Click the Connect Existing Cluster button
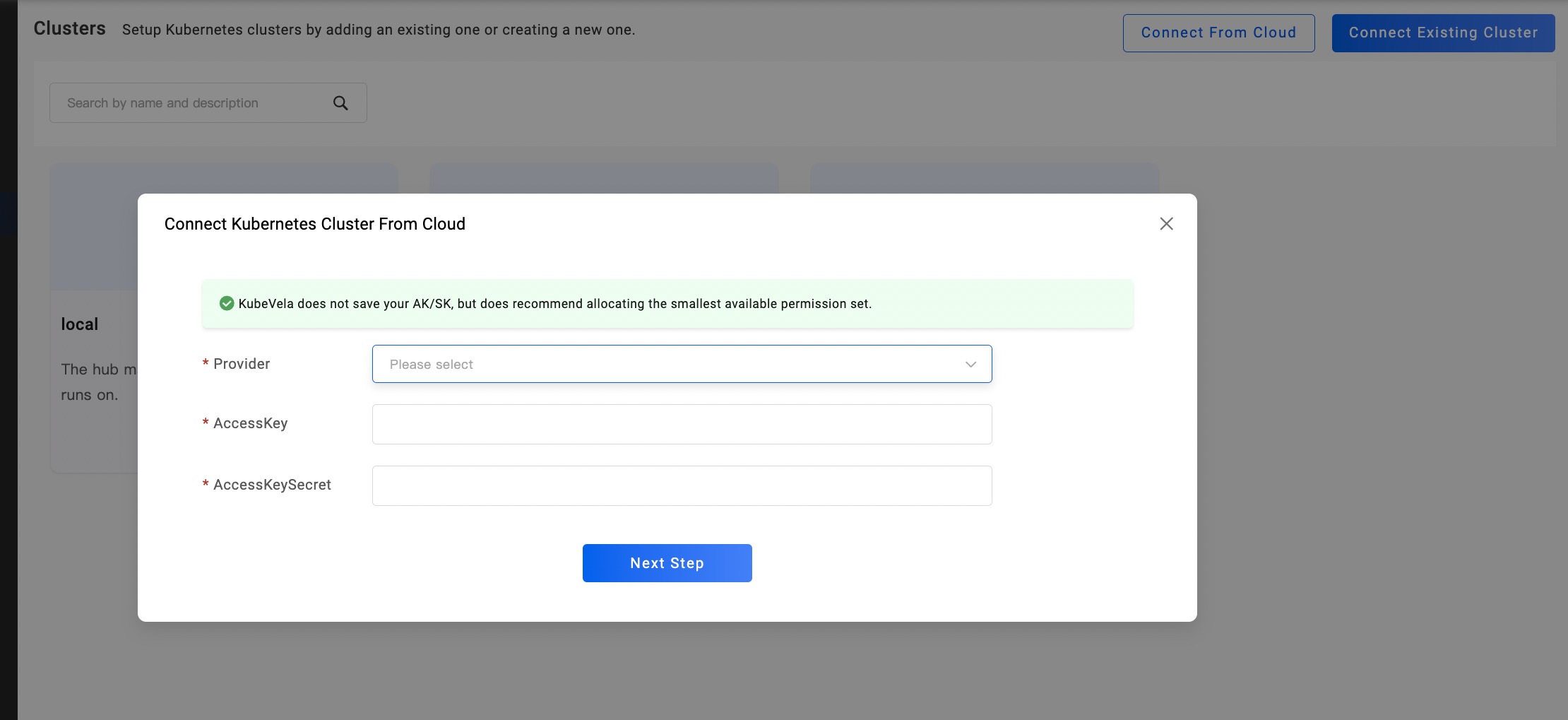Viewport: 1568px width, 720px height. coord(1443,33)
